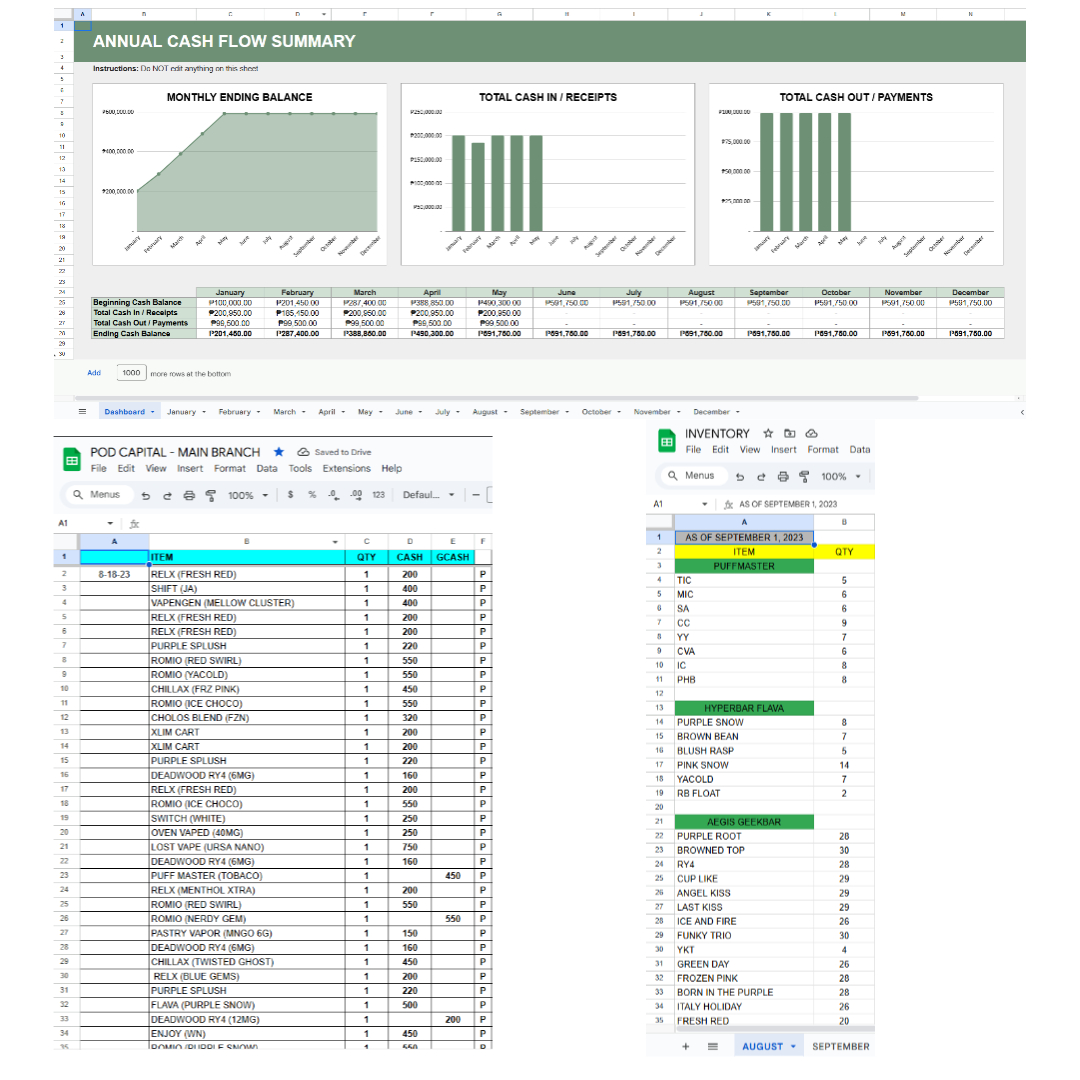The image size is (1080, 1080).
Task: Select the HYPERBAR FLAVA header cell
Action: (744, 708)
